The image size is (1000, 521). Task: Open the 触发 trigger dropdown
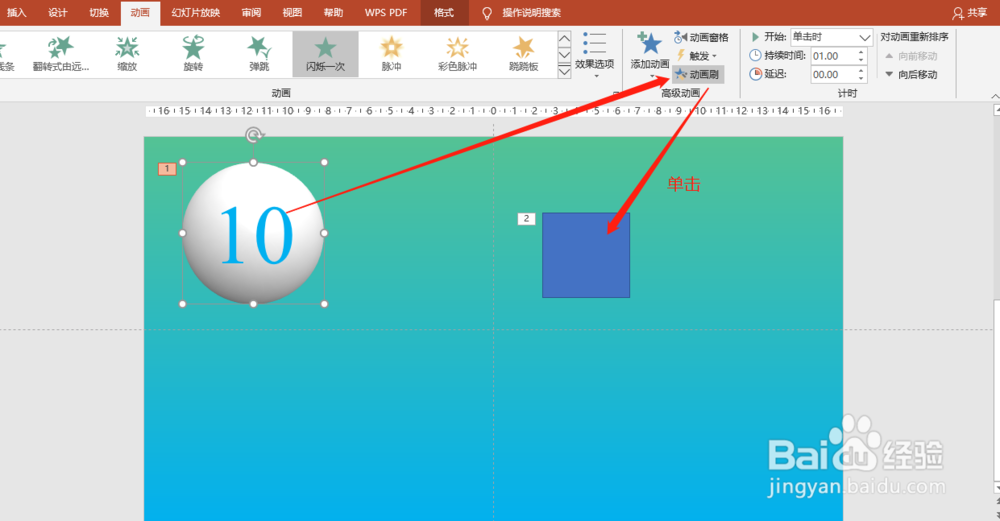[696, 56]
